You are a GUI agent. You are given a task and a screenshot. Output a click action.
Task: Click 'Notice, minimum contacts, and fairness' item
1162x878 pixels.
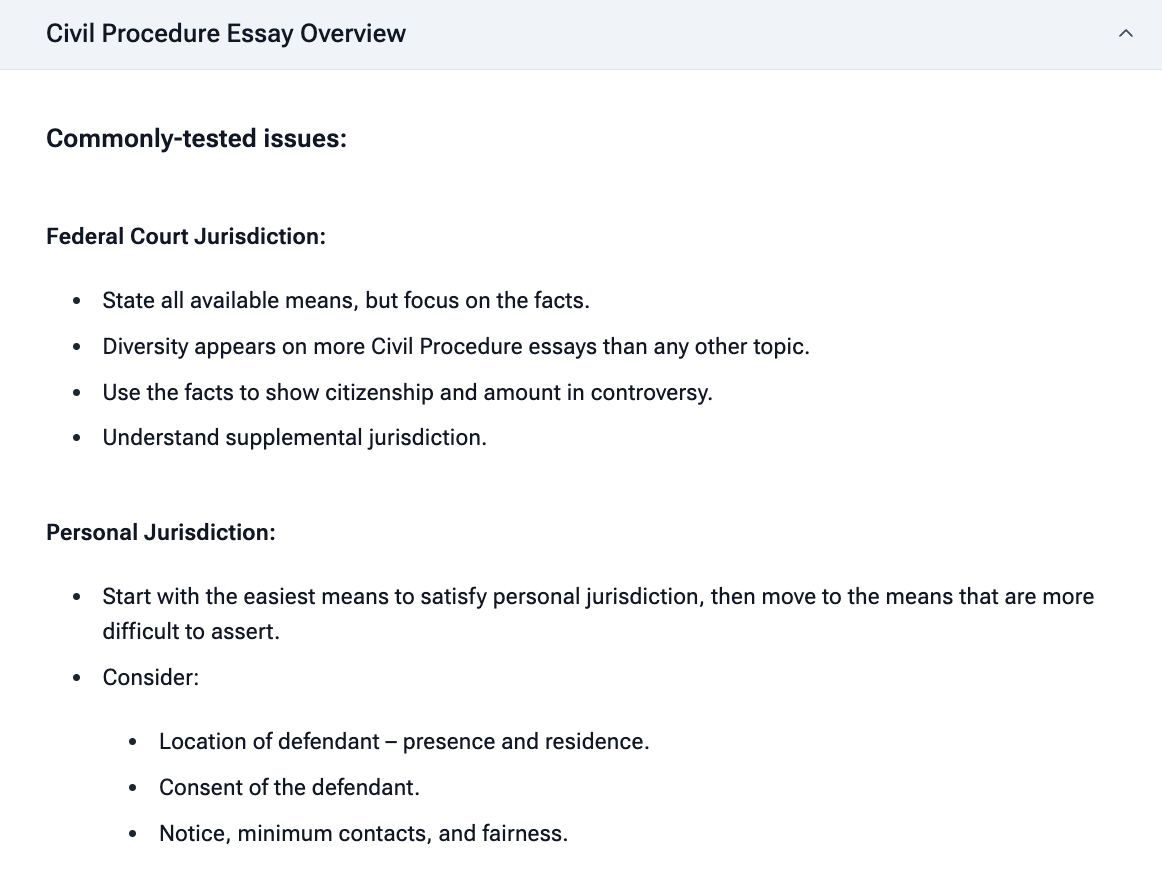click(x=363, y=834)
